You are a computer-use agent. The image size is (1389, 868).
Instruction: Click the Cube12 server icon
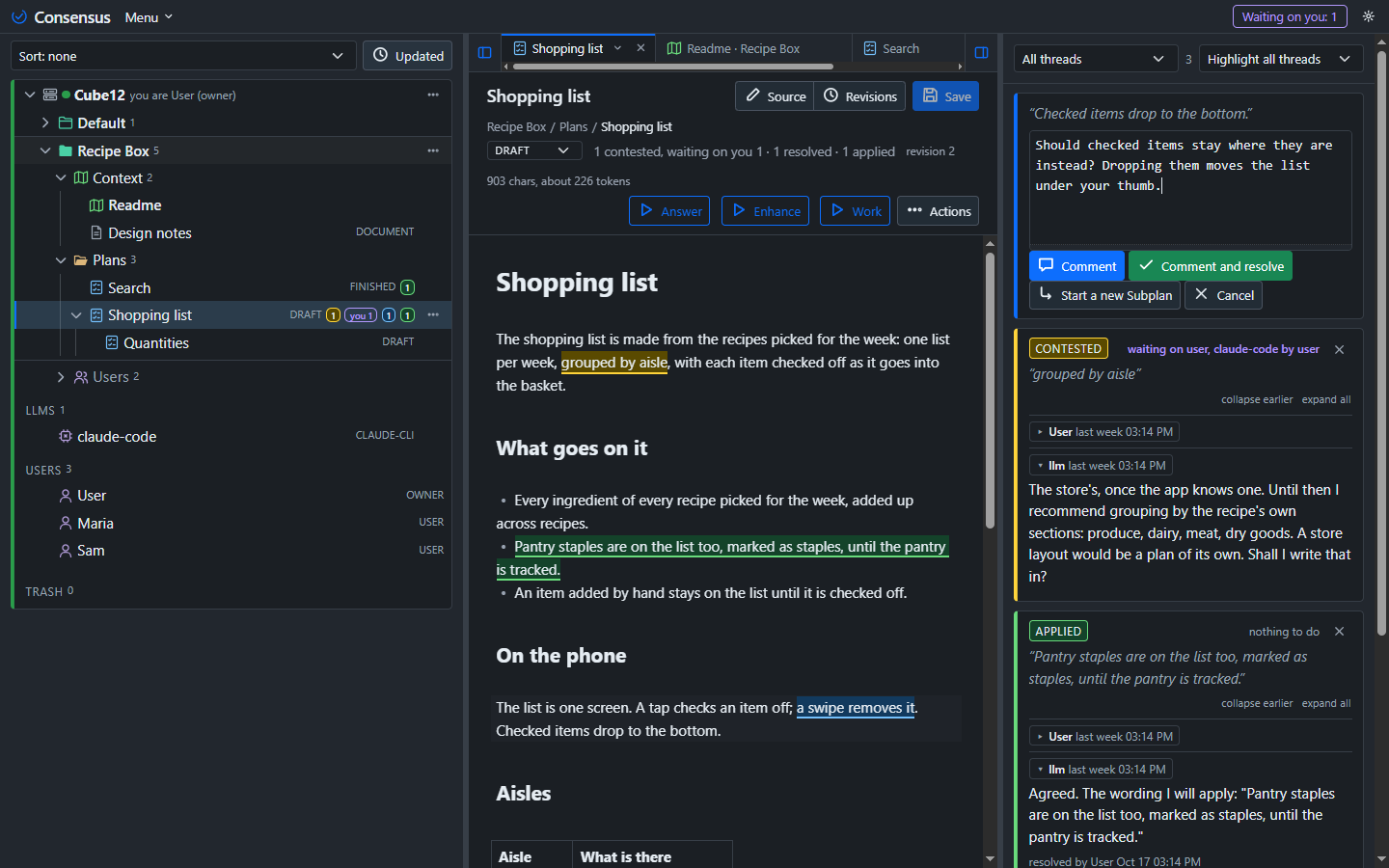(x=50, y=95)
